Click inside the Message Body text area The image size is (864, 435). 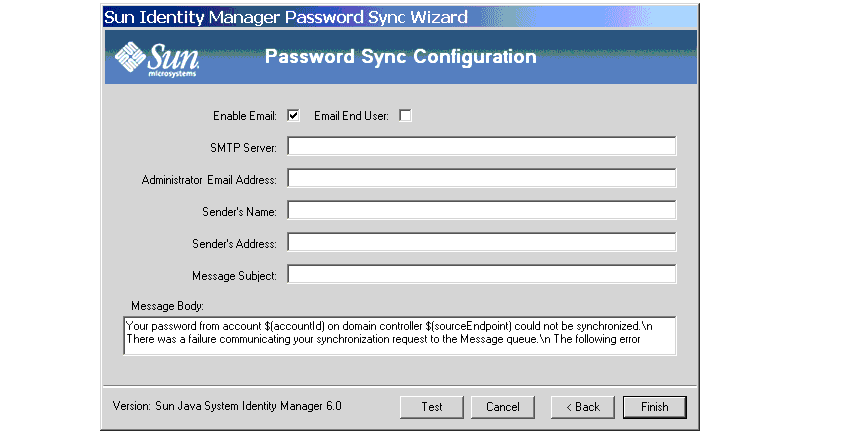[399, 335]
